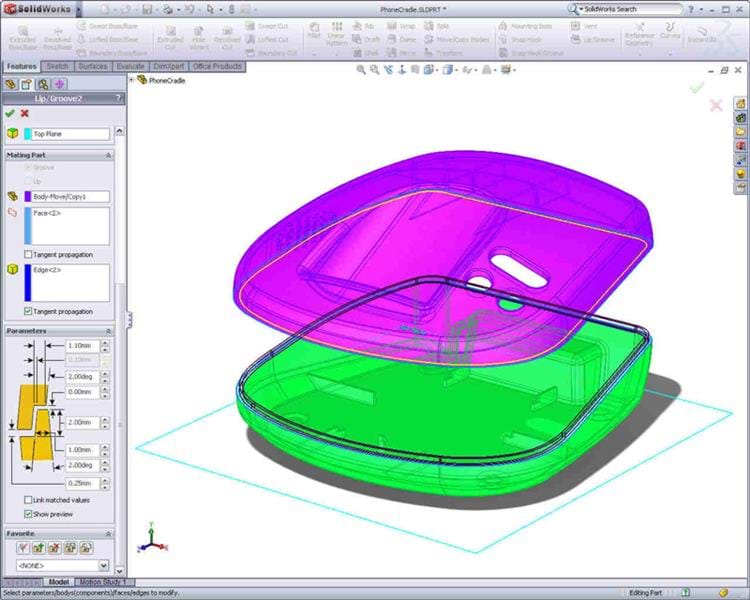The width and height of the screenshot is (750, 600).
Task: Open the ConfigurationManager tab icon
Action: [x=43, y=84]
